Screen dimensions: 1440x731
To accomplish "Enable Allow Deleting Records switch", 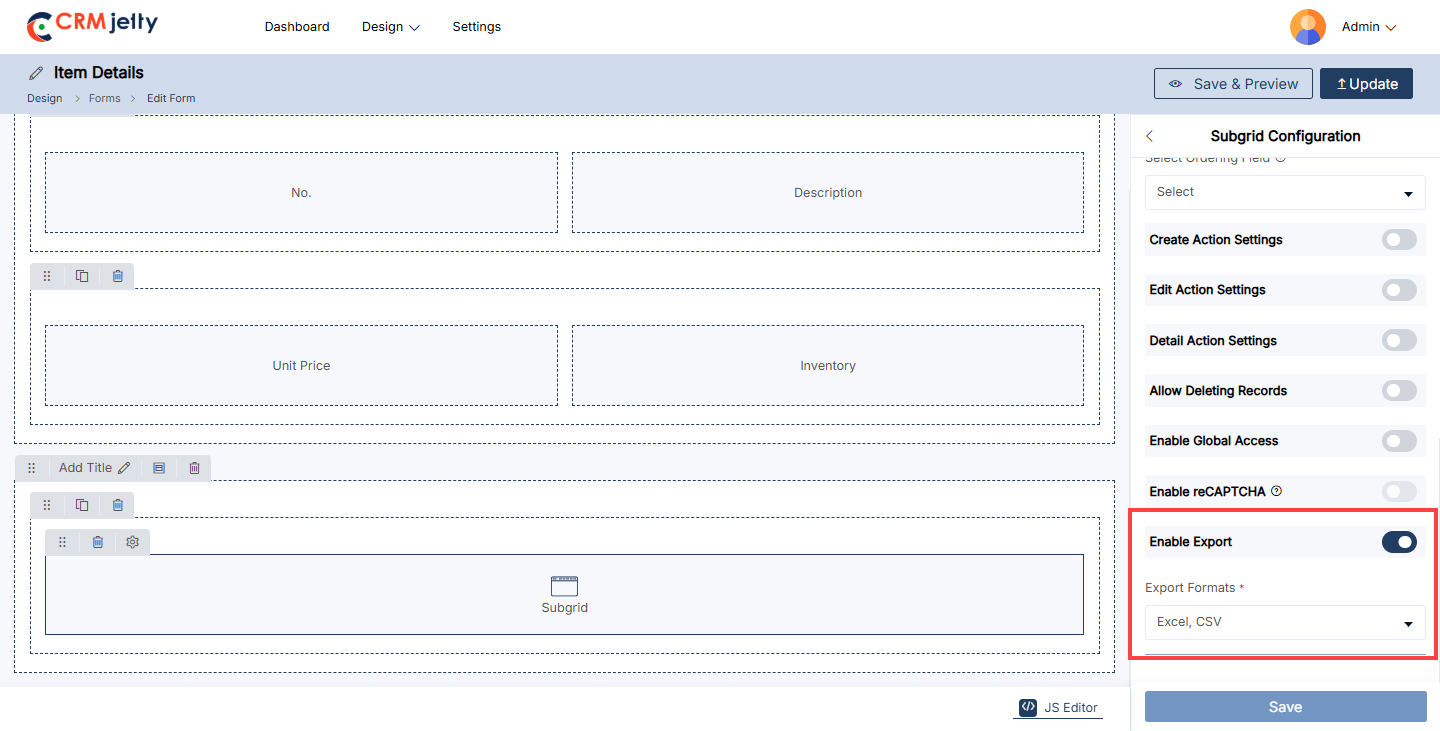I will 1399,391.
